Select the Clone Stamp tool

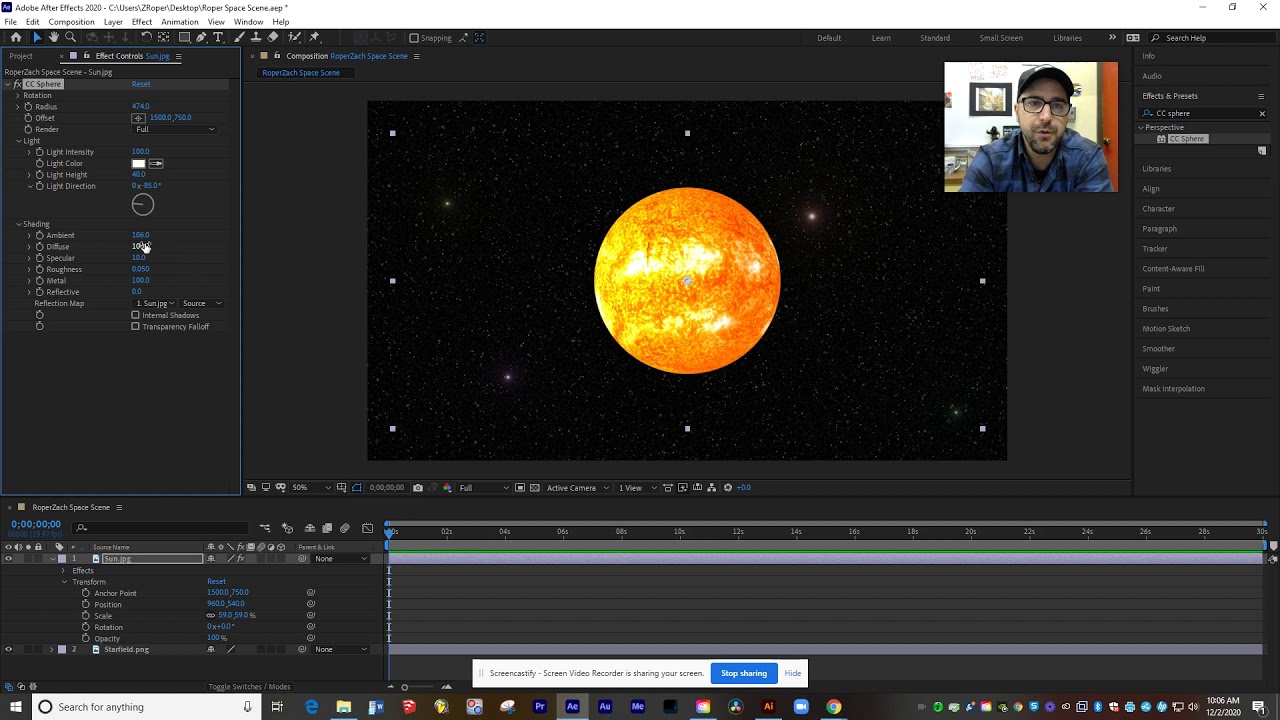[x=256, y=38]
